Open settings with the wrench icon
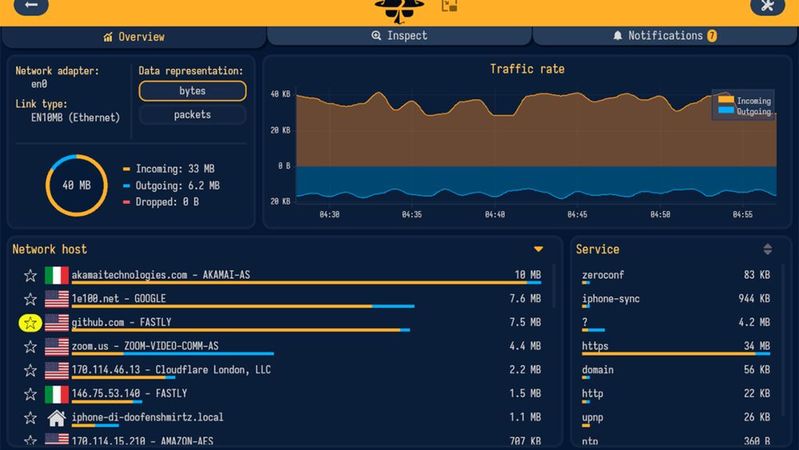Viewport: 799px width, 450px height. point(768,5)
